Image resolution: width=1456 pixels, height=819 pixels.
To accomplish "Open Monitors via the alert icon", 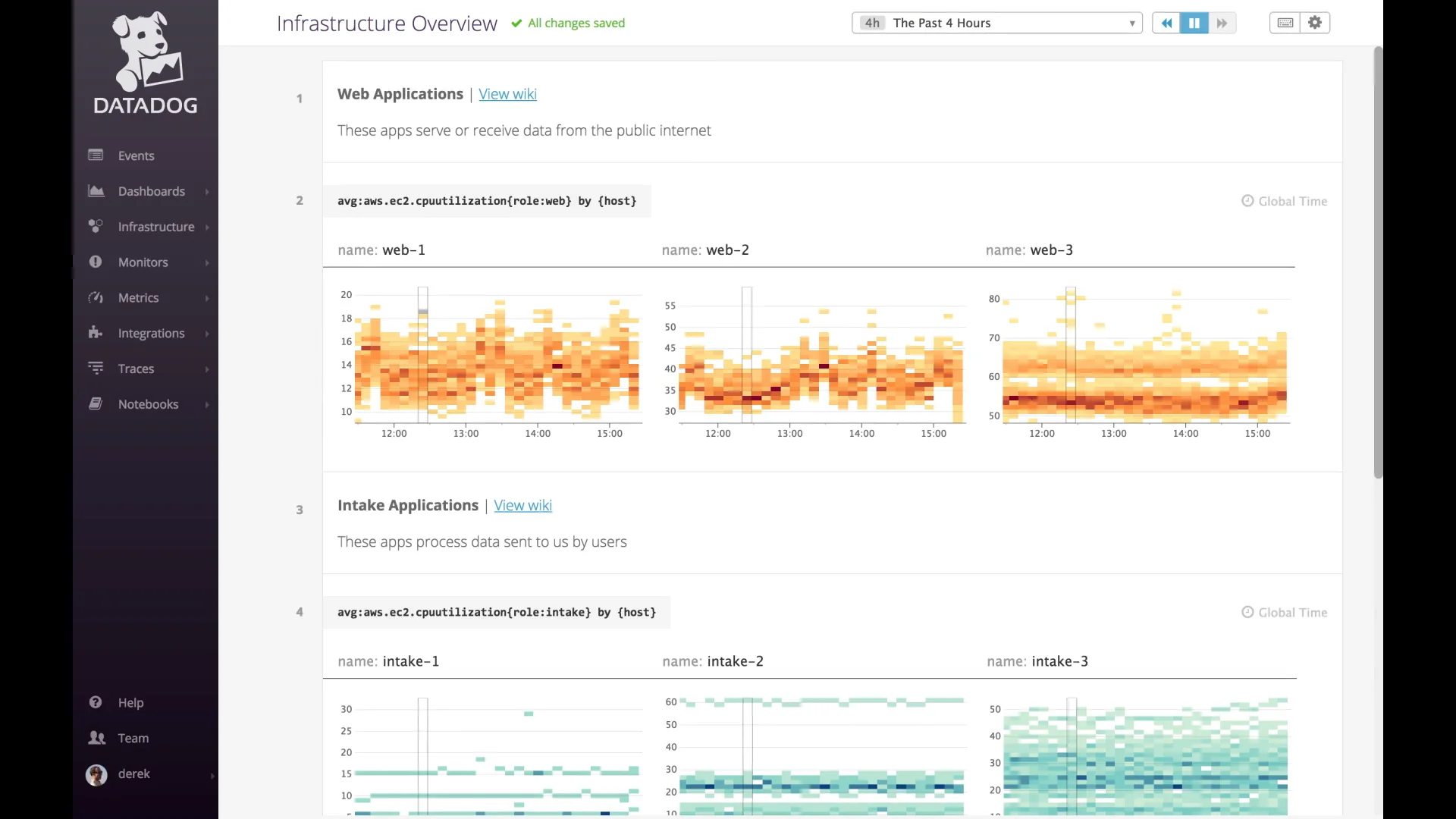I will [x=96, y=262].
